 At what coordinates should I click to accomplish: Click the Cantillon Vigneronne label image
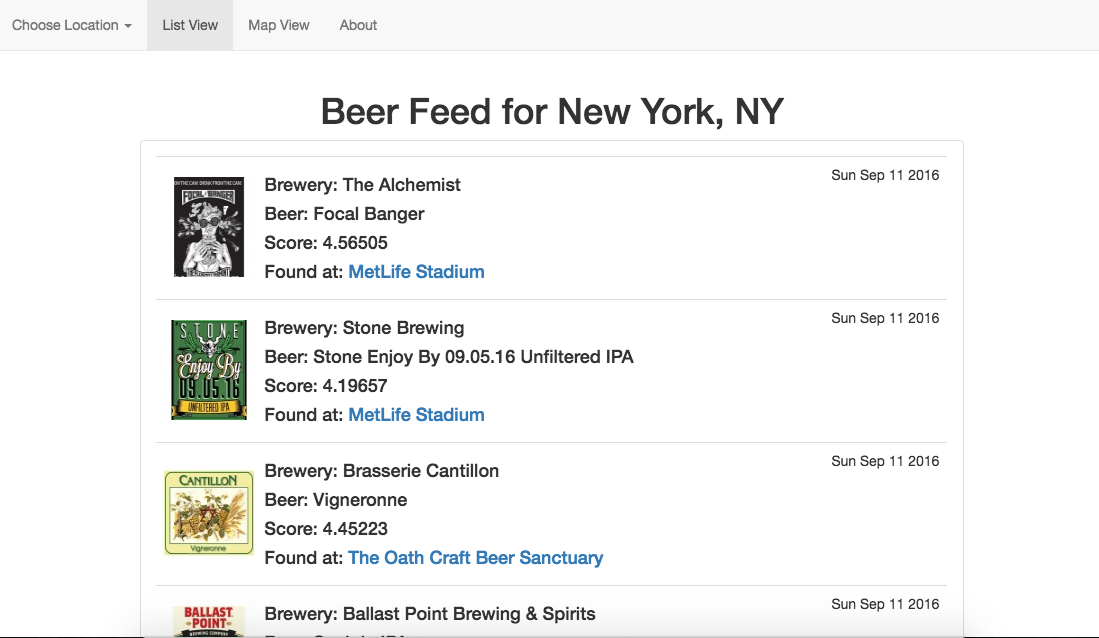[x=209, y=513]
